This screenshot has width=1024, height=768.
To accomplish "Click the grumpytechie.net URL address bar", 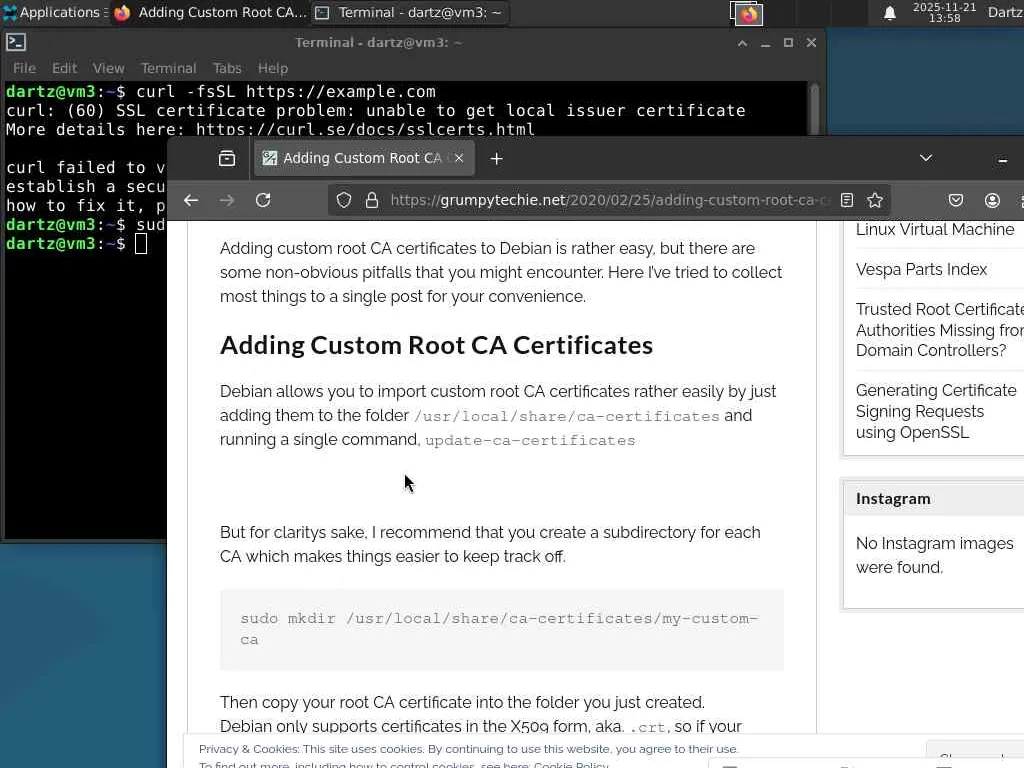I will click(x=610, y=200).
